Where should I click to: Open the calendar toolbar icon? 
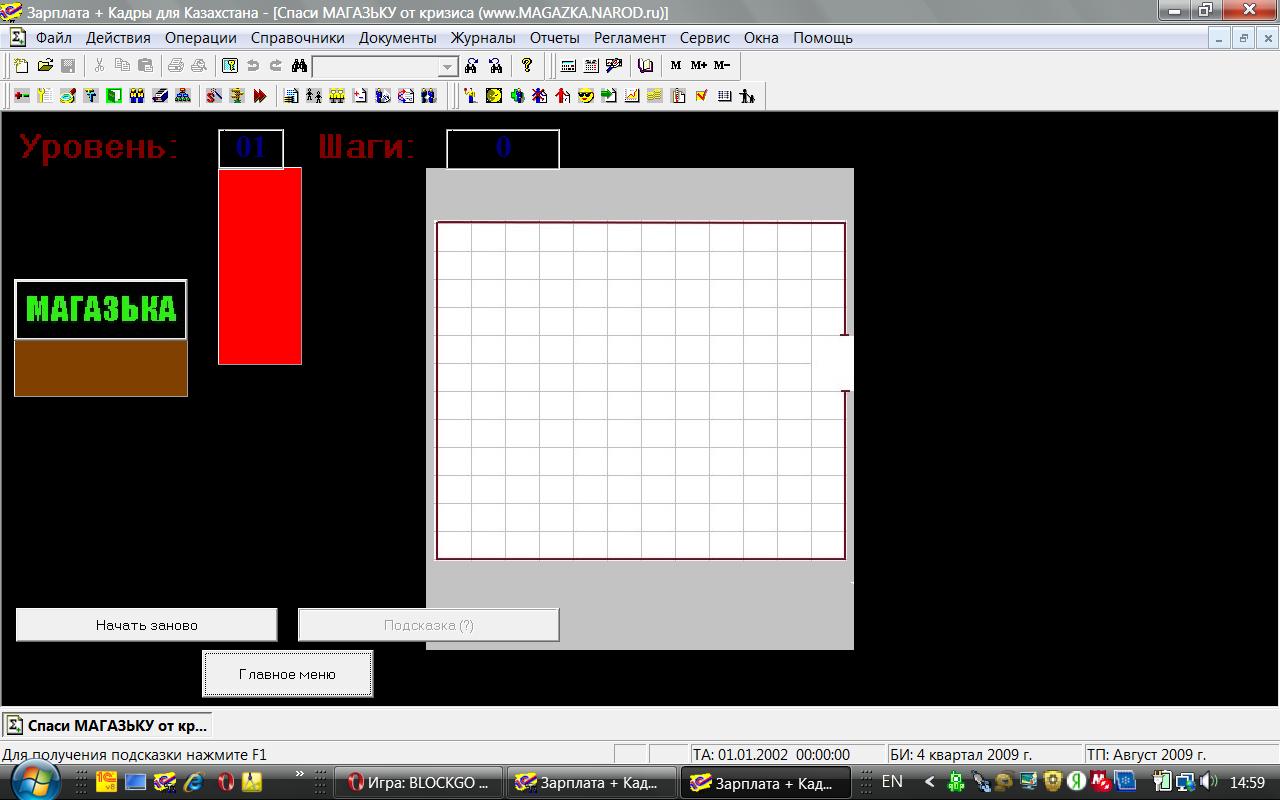pos(591,66)
